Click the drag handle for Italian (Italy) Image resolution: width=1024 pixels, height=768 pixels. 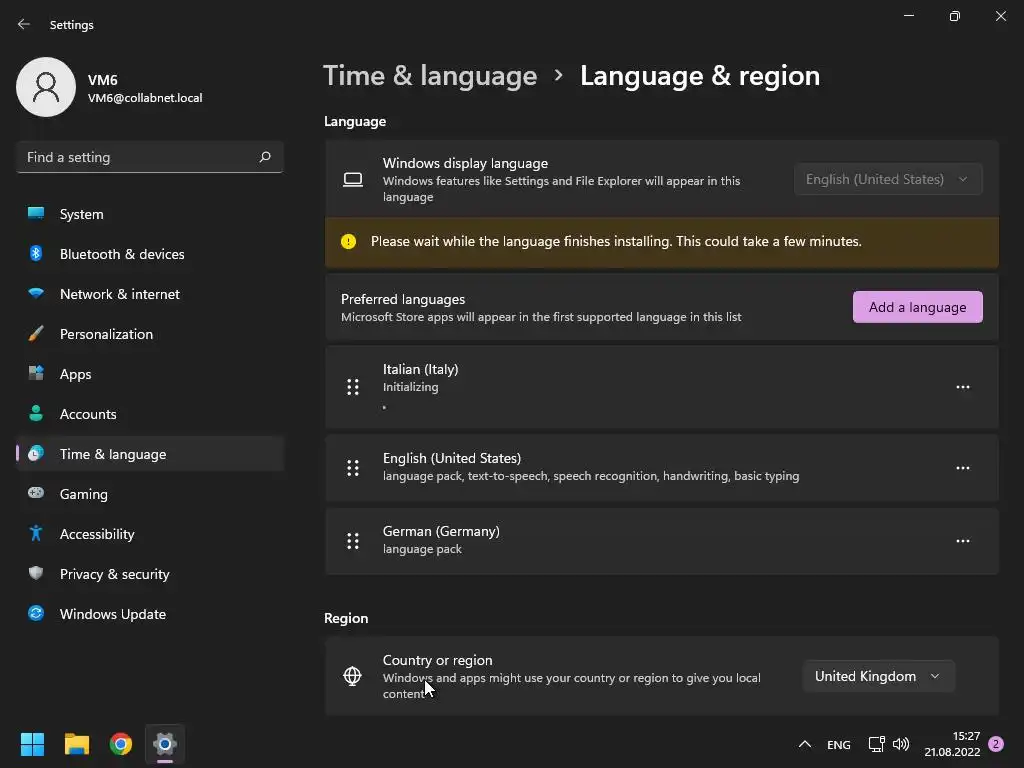click(x=353, y=387)
